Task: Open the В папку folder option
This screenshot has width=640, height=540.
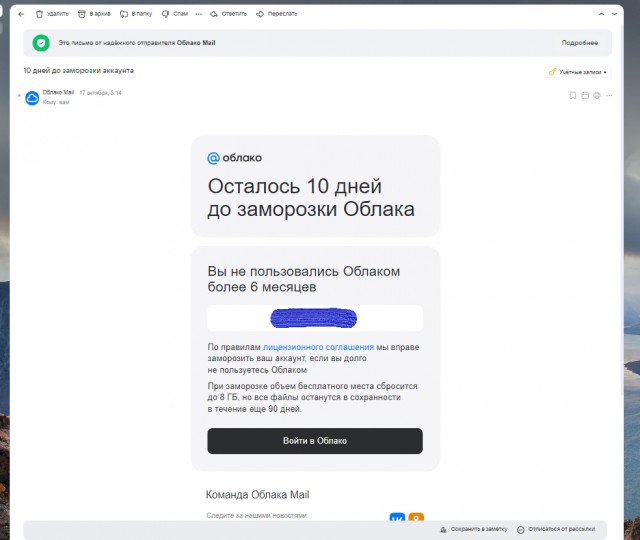Action: (x=136, y=14)
